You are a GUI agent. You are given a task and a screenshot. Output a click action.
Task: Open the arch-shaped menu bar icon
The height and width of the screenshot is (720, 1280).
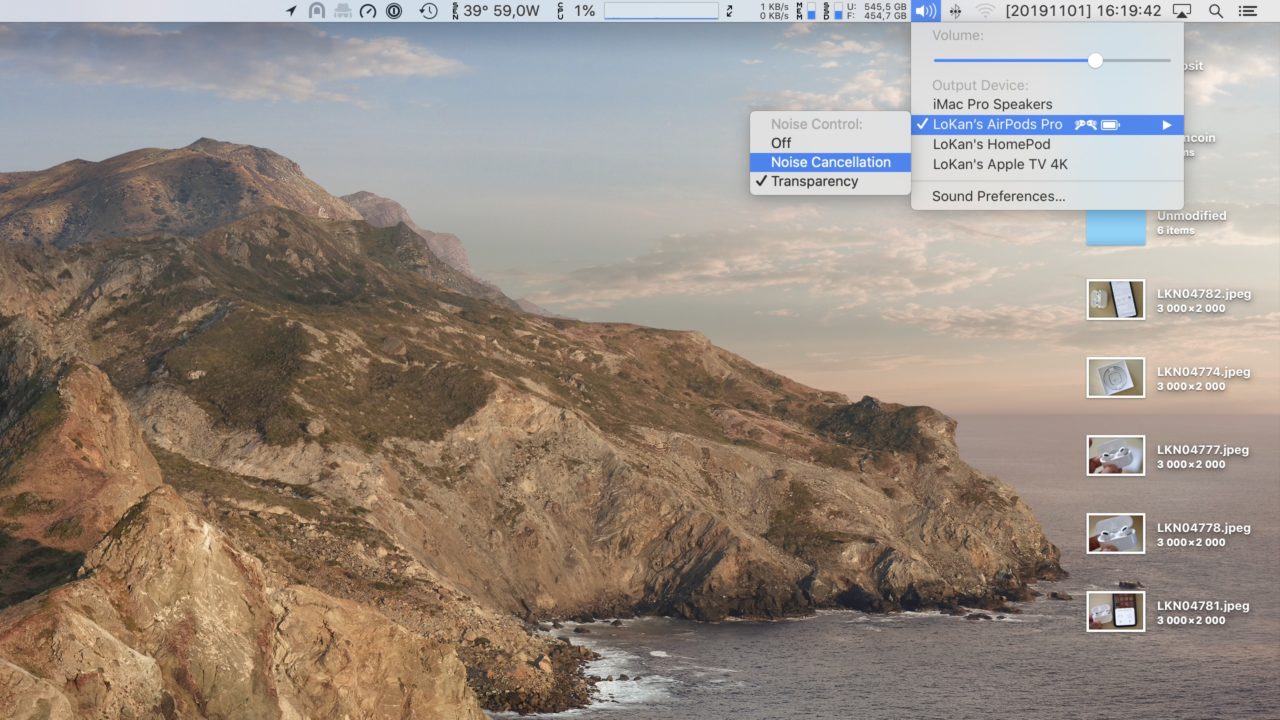pyautogui.click(x=317, y=11)
